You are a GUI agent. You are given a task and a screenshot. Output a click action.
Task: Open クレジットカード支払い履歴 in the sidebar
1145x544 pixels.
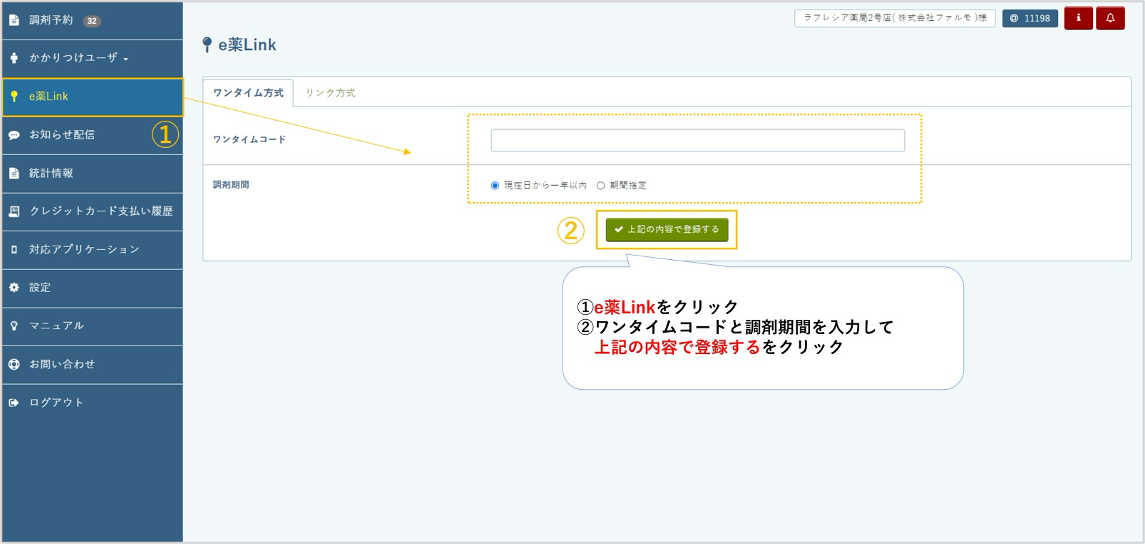[x=100, y=211]
